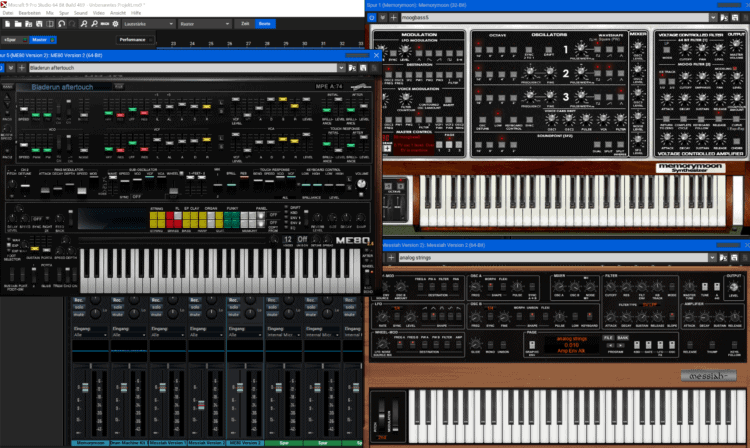The width and height of the screenshot is (750, 448).
Task: Click Memorymoon save preset disk icon
Action: coord(735,18)
